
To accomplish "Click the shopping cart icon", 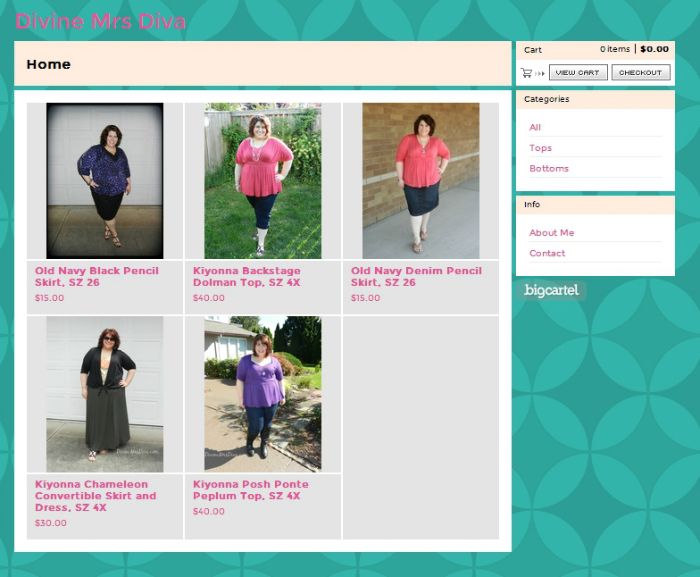I will pos(527,73).
